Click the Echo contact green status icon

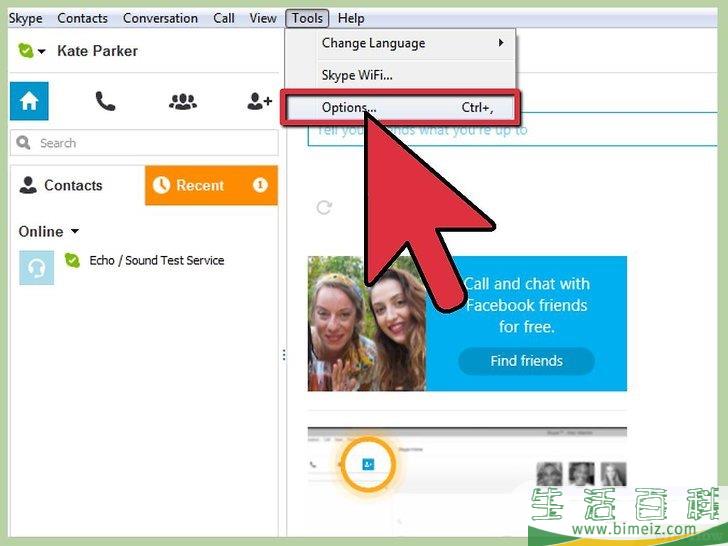point(72,260)
